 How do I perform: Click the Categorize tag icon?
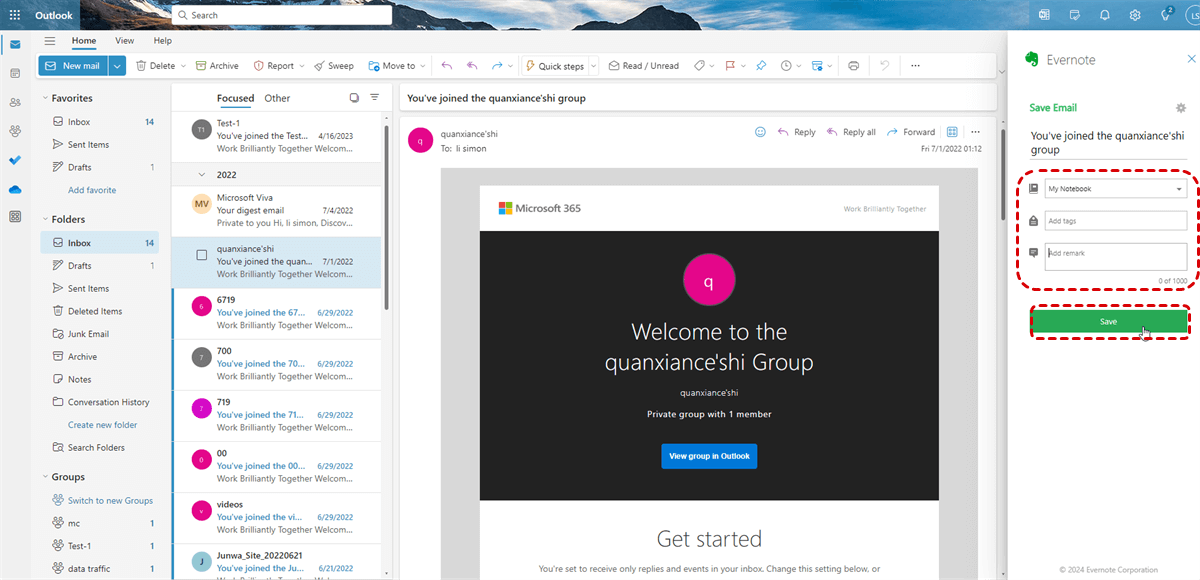699,66
